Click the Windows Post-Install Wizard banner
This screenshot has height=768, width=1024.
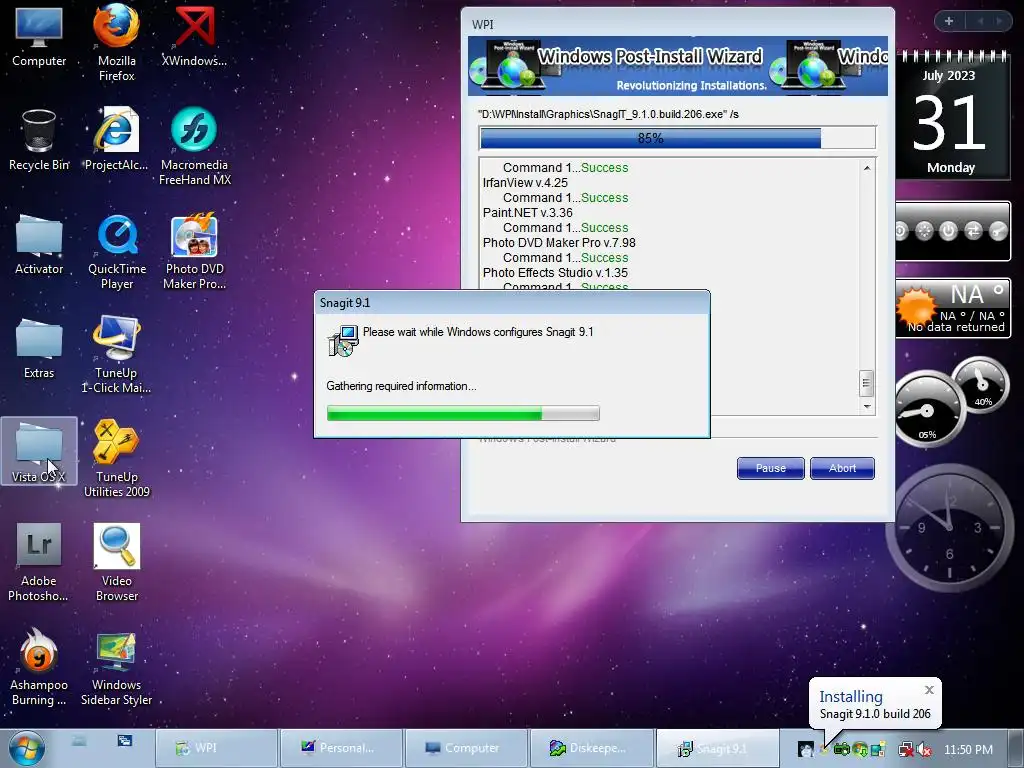click(678, 66)
